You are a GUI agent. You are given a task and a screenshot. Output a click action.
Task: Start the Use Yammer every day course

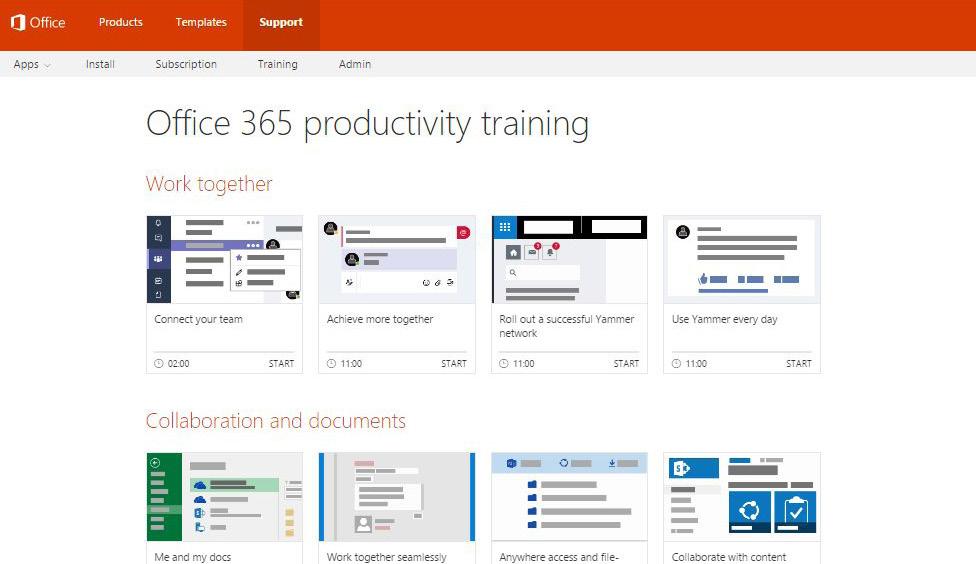[799, 364]
